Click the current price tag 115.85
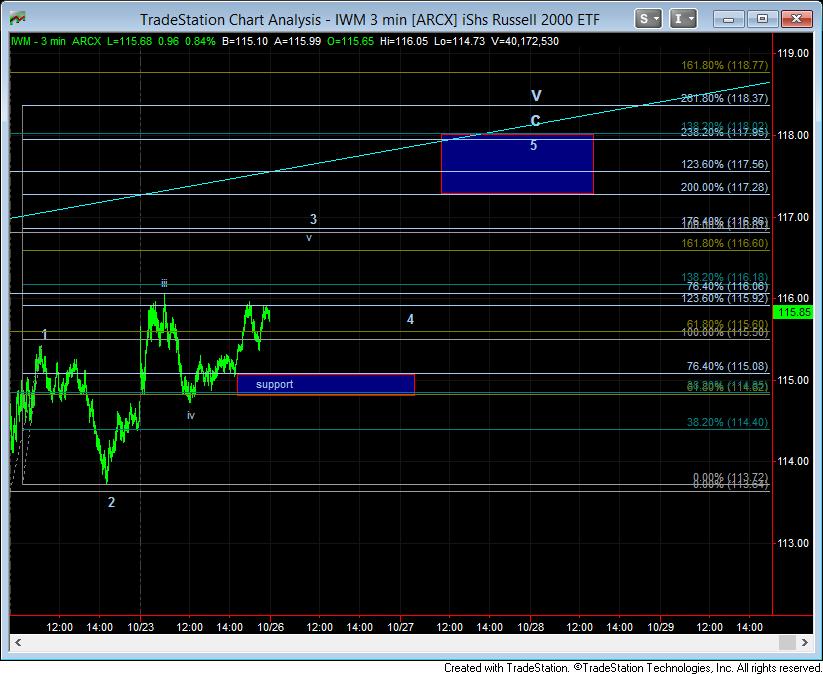 pyautogui.click(x=794, y=312)
